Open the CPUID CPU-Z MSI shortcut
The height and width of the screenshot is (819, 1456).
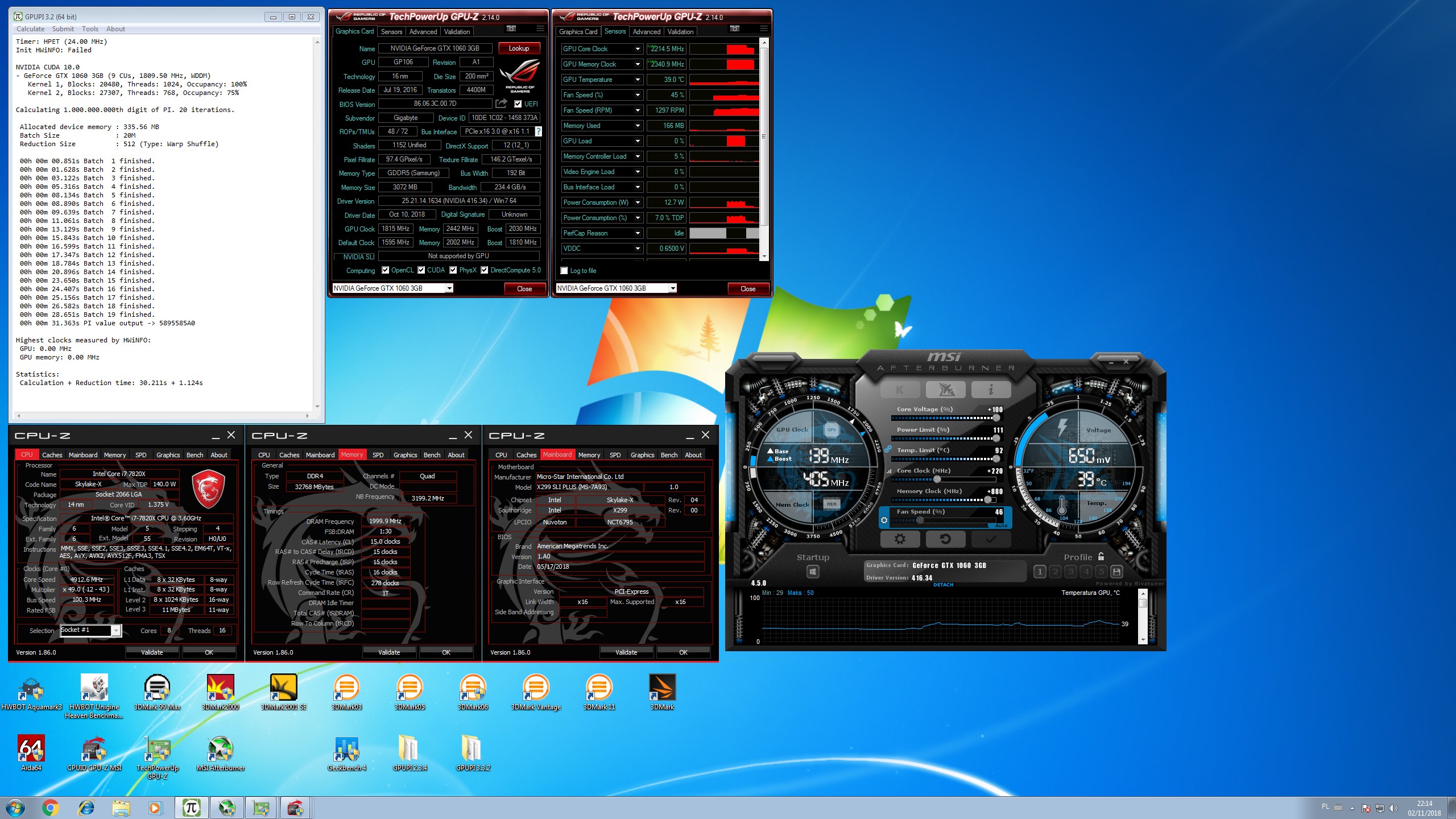pos(94,754)
